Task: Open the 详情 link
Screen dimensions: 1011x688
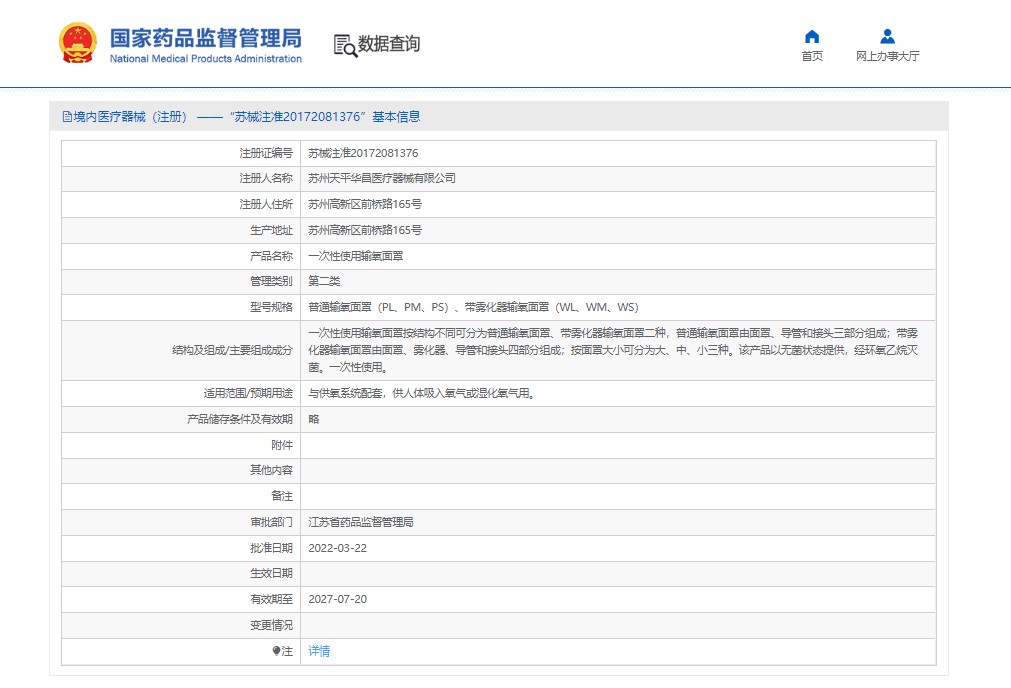Action: coord(319,651)
